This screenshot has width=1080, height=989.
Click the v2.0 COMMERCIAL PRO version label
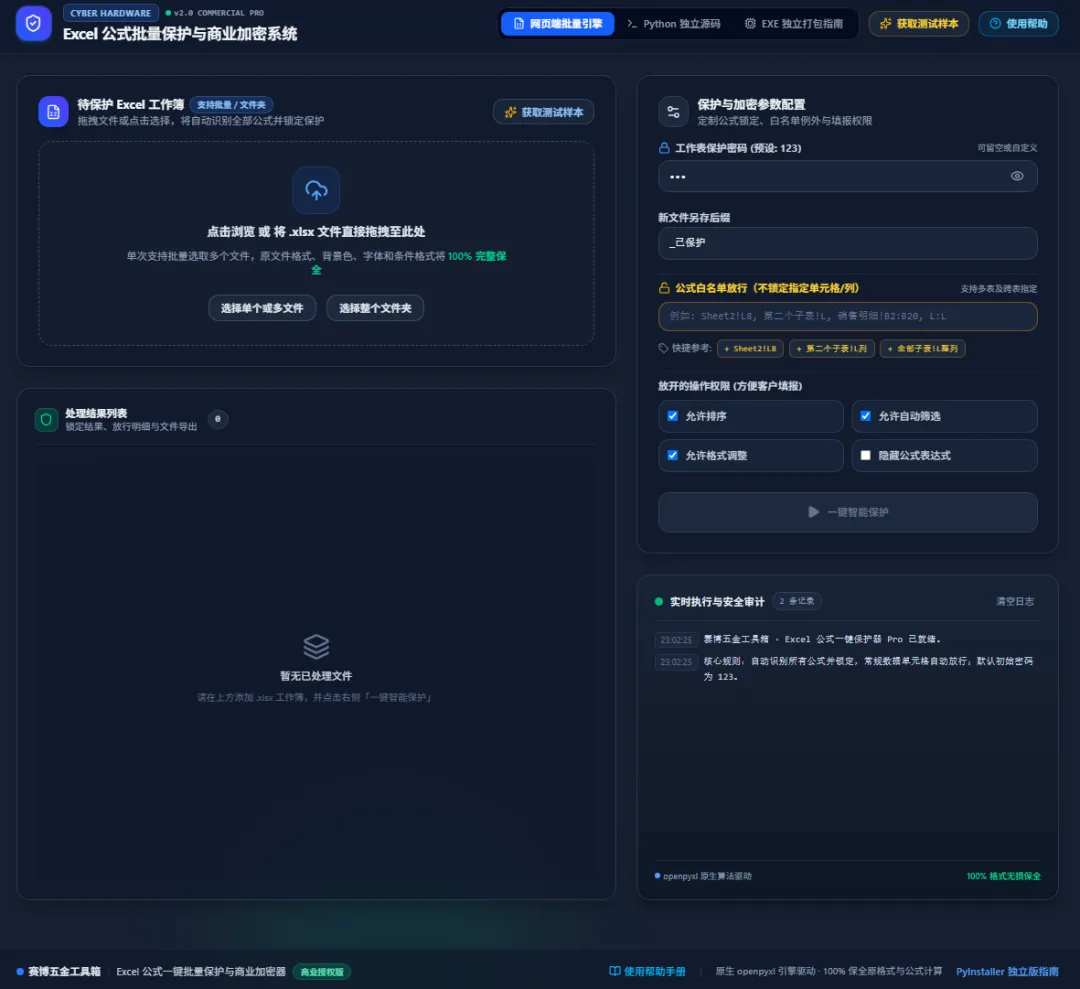click(x=218, y=13)
